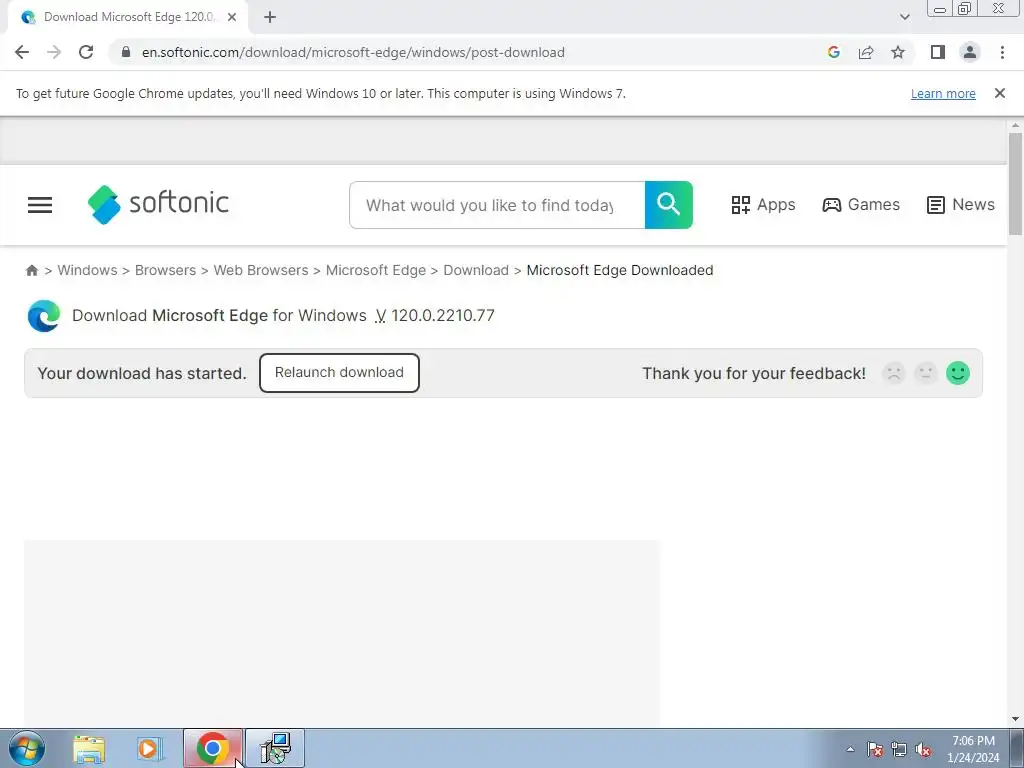This screenshot has height=768, width=1024.
Task: Click the address bar URL
Action: pos(353,52)
